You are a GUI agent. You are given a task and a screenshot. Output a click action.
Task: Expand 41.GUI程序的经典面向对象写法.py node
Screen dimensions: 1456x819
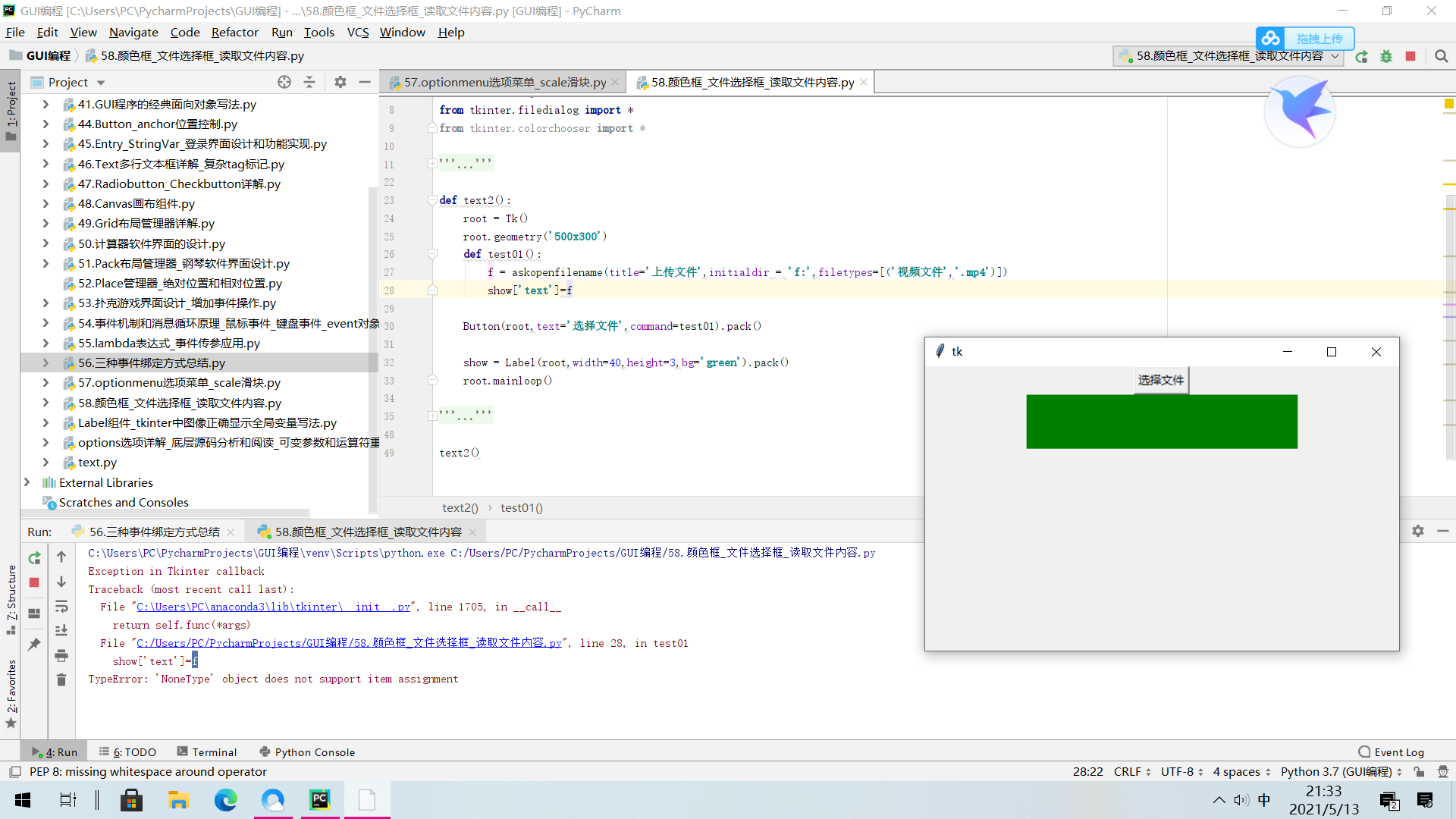pos(45,105)
